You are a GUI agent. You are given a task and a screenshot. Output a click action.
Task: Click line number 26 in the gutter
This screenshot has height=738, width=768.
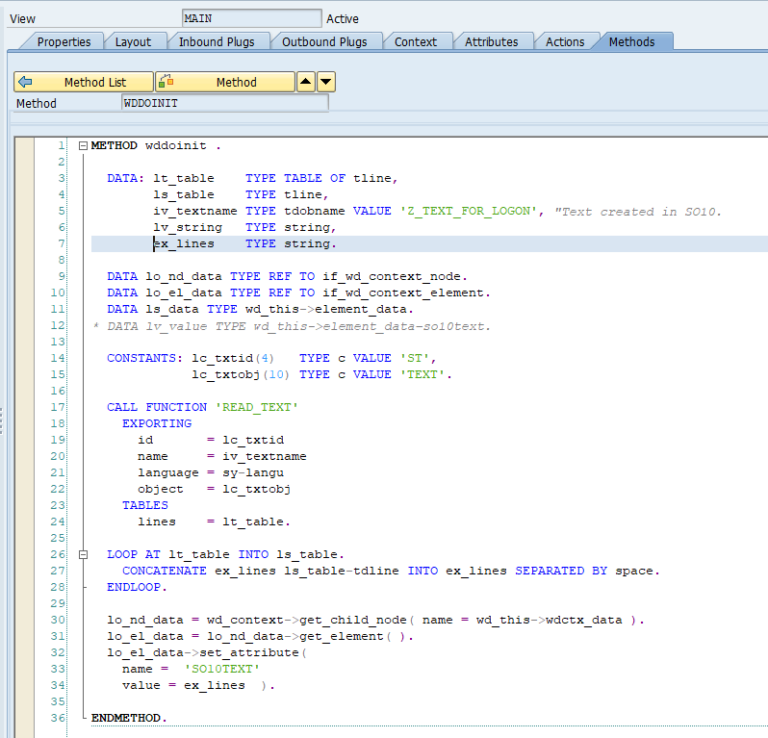(58, 554)
